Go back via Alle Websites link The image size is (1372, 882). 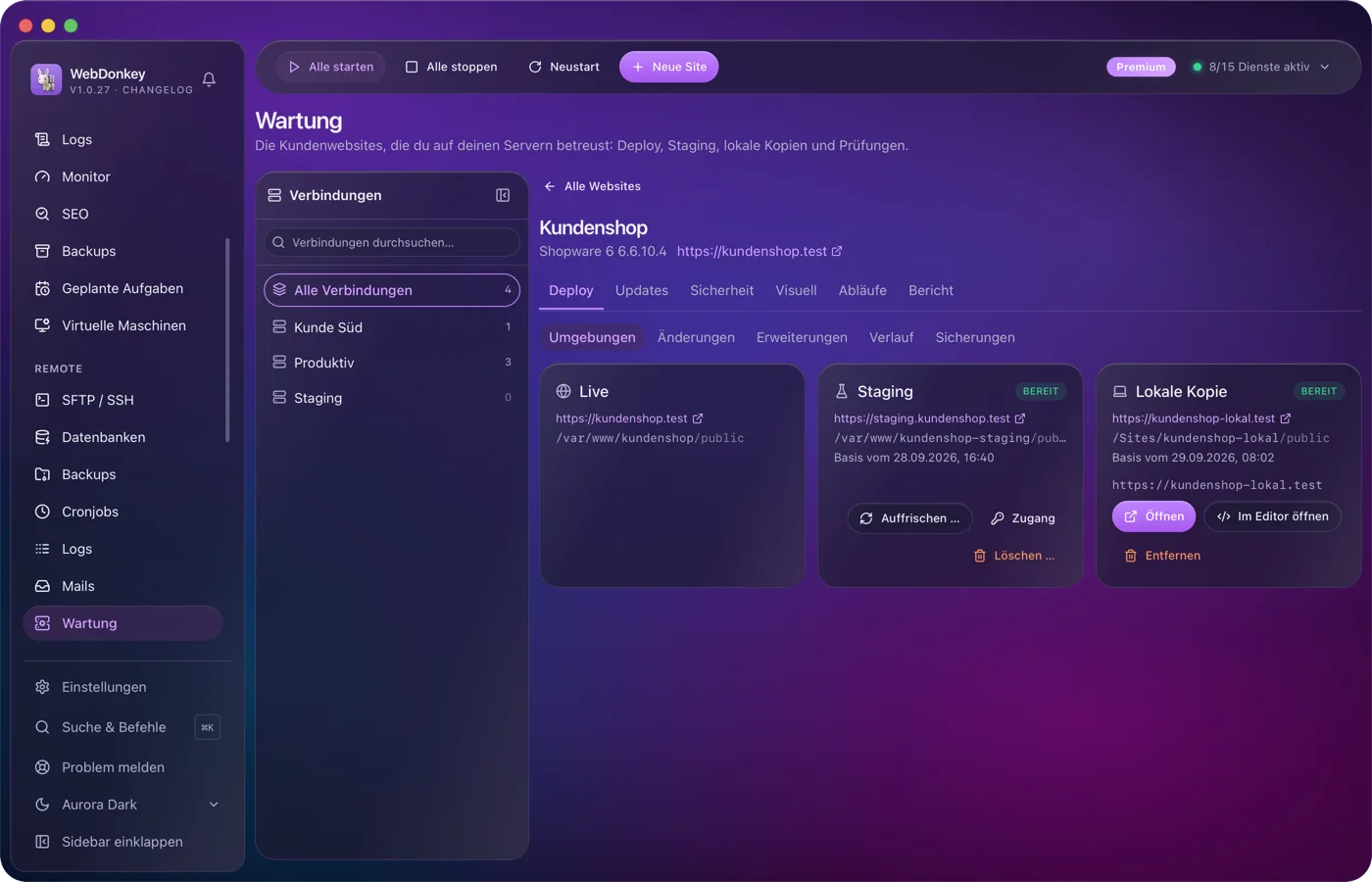pyautogui.click(x=593, y=186)
